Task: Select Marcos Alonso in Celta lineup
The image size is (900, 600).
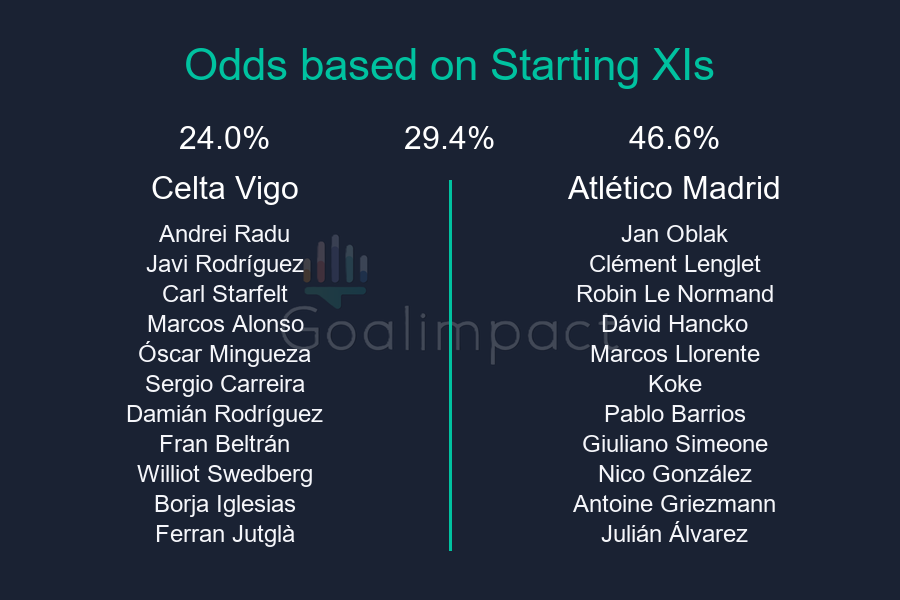Action: 225,324
